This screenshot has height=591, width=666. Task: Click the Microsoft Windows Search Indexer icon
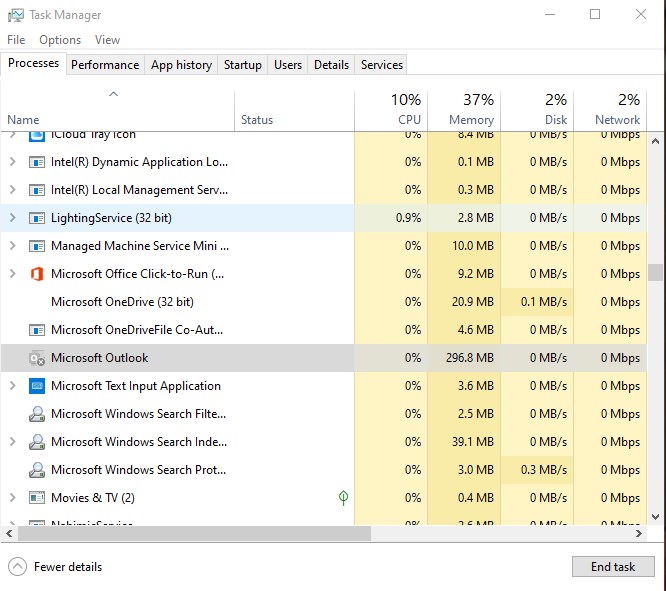[x=37, y=442]
